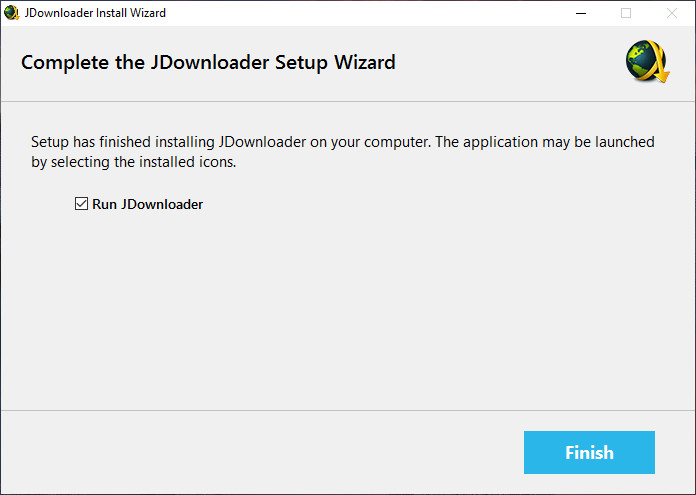Screen dimensions: 696x495
Task: Close the JDownloader Install Wizard window
Action: [672, 13]
